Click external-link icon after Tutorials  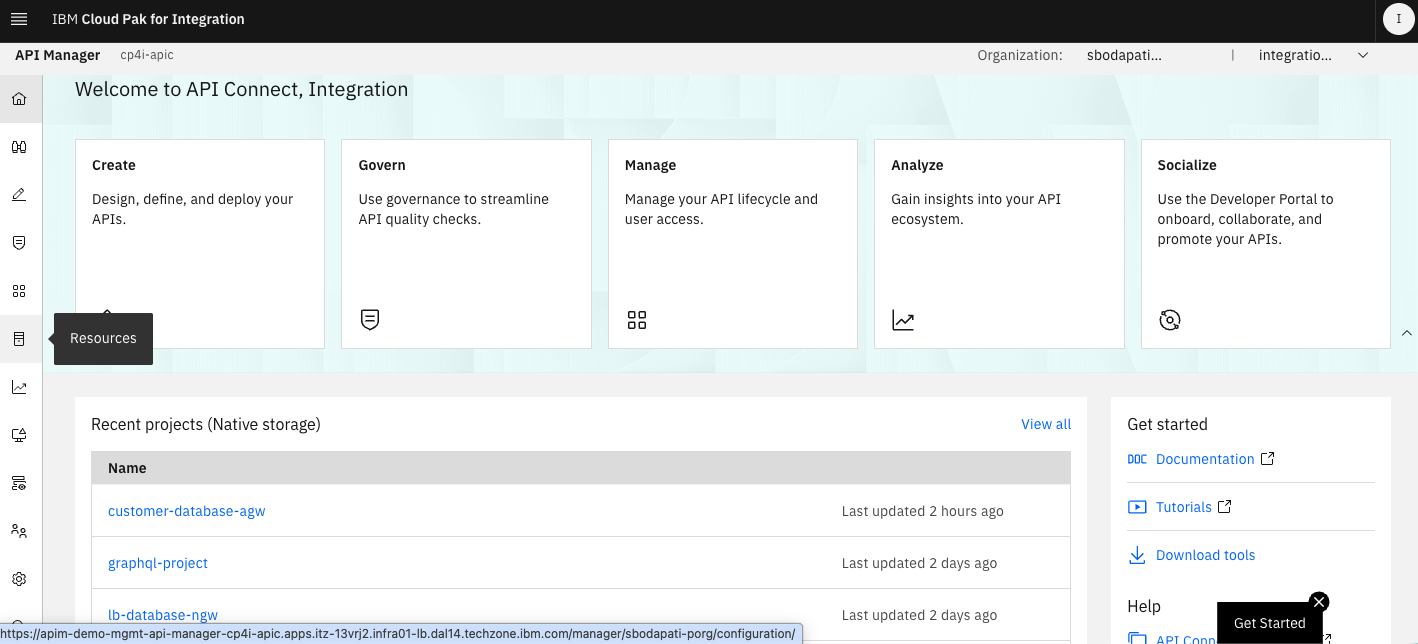coord(1224,507)
